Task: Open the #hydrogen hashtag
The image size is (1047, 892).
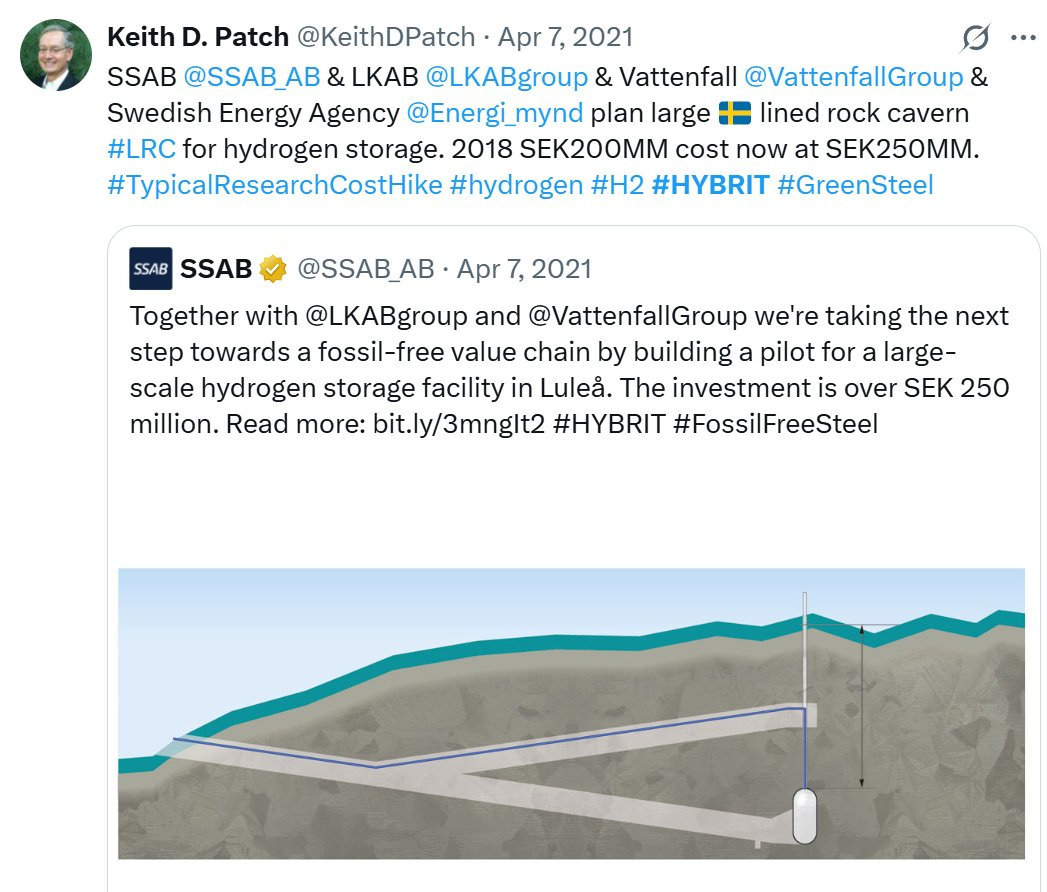Action: [x=516, y=185]
